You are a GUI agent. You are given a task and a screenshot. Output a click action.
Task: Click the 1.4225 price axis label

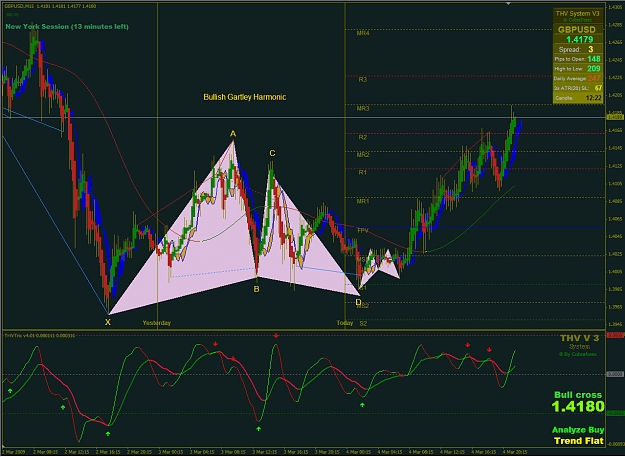click(615, 77)
